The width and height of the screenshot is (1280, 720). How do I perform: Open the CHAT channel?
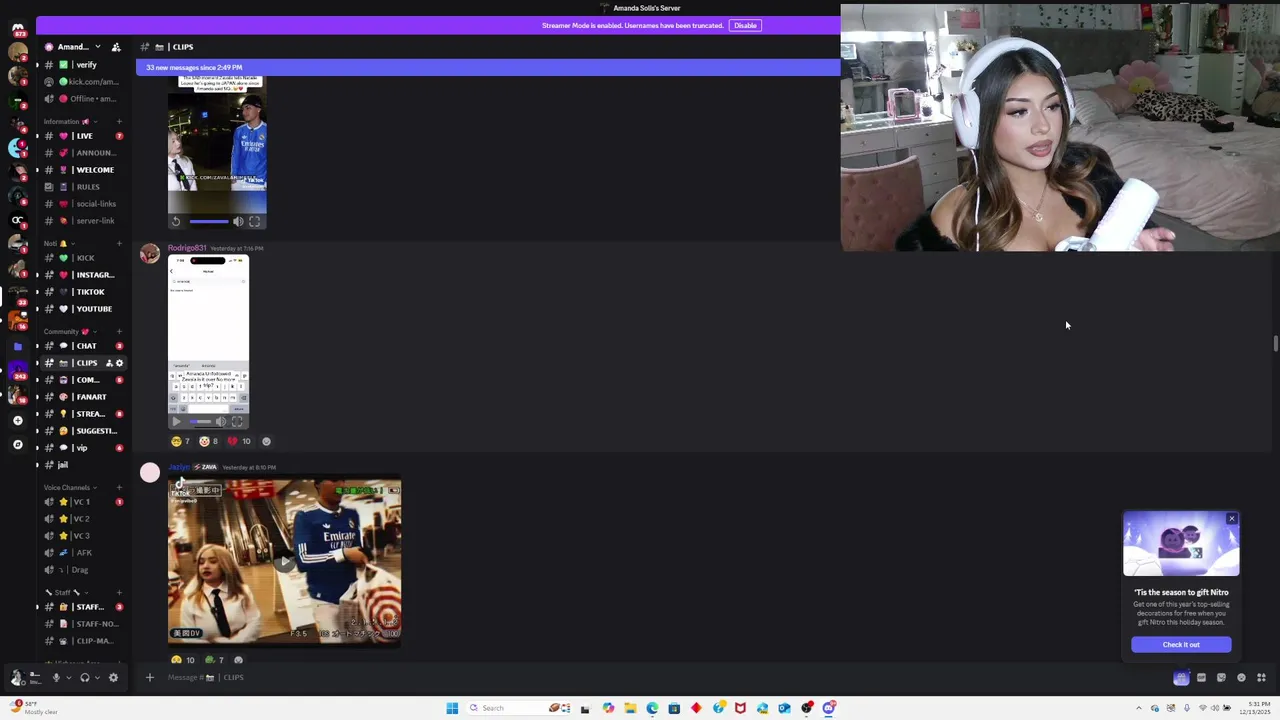tap(82, 346)
